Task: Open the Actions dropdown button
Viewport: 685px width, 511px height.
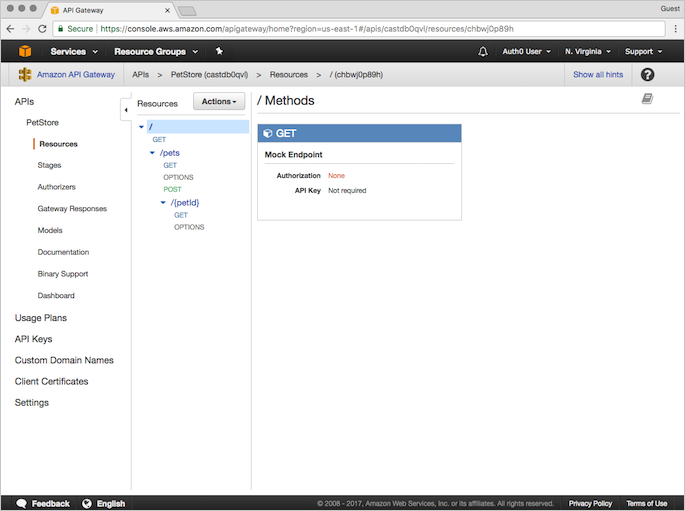Action: point(219,101)
